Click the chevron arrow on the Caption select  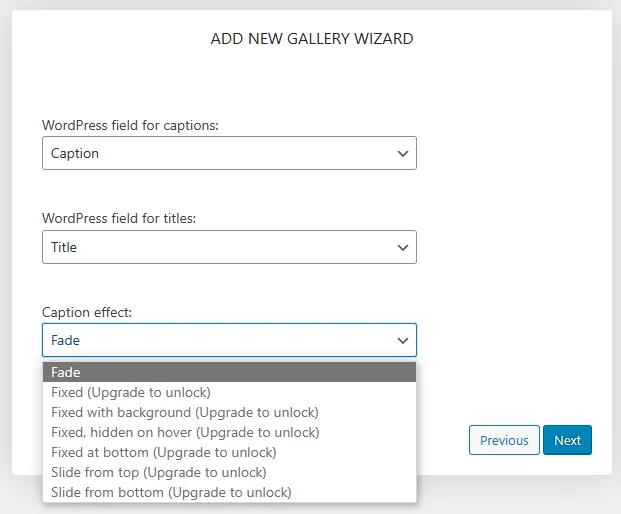point(403,154)
